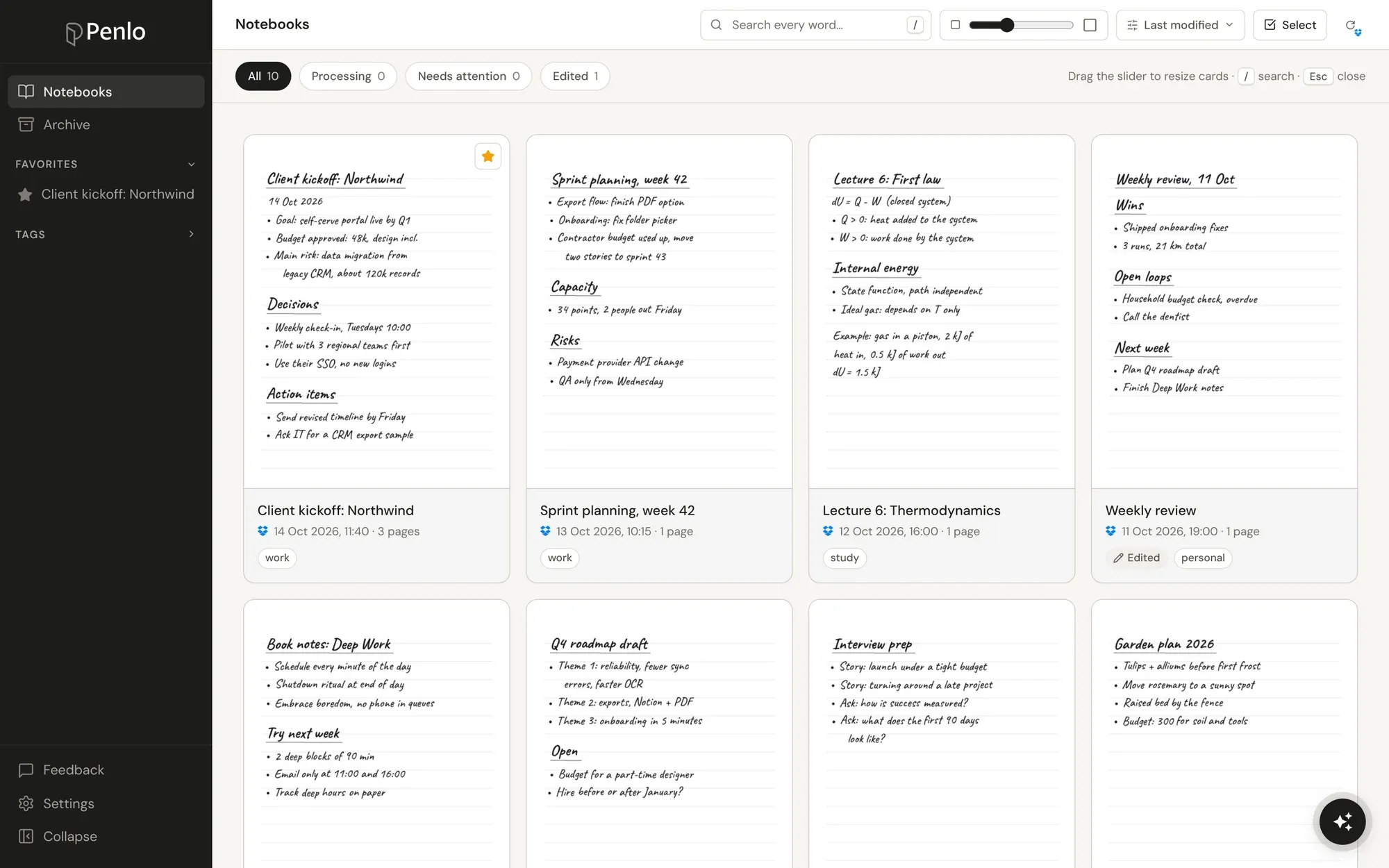The image size is (1389, 868).
Task: Open the AI assistant sparkle button
Action: tap(1342, 822)
